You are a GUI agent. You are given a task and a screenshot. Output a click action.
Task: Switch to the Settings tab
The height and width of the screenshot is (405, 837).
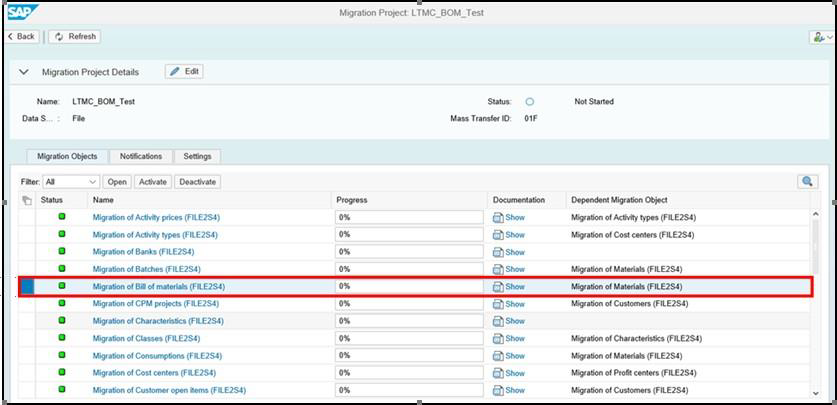pyautogui.click(x=197, y=157)
